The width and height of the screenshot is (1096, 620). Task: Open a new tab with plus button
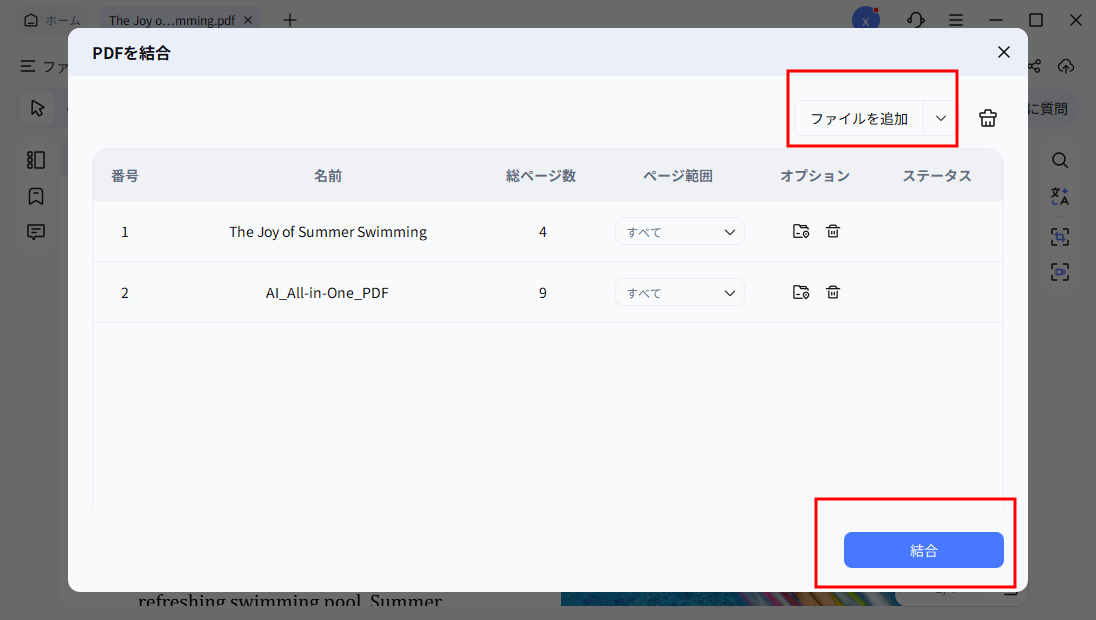[x=290, y=20]
